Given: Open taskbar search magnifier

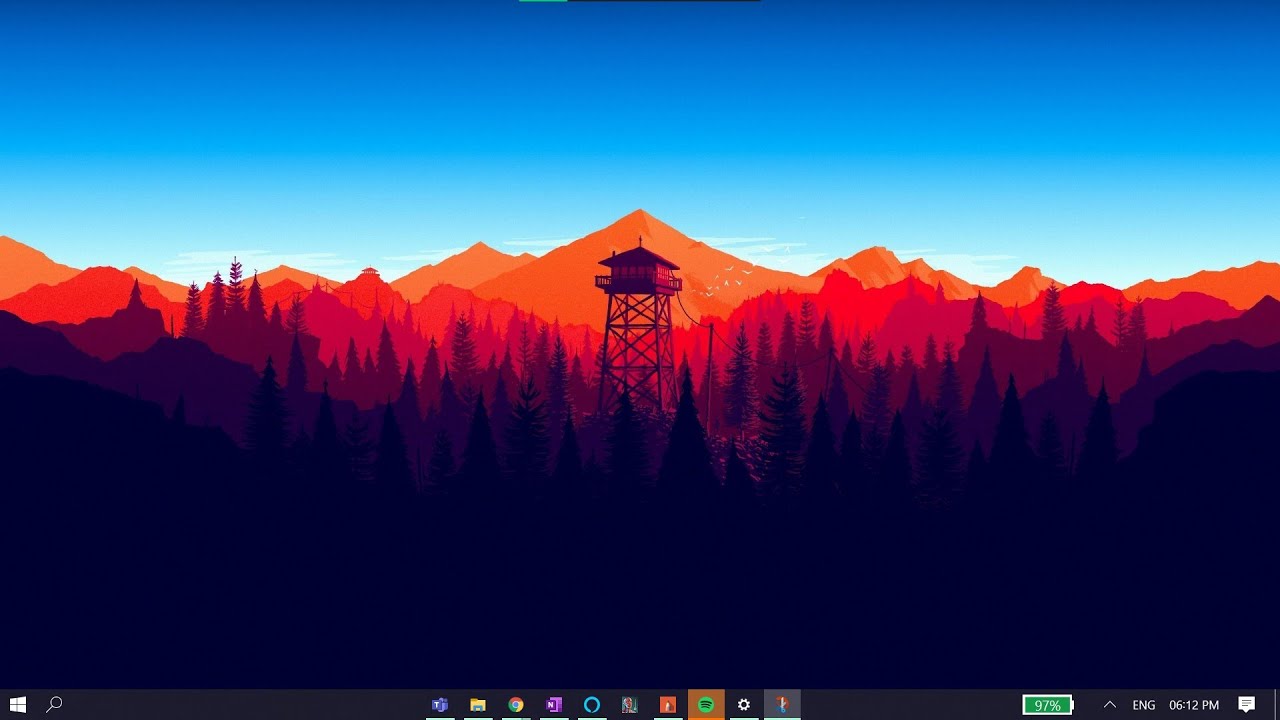Looking at the screenshot, I should pos(55,705).
